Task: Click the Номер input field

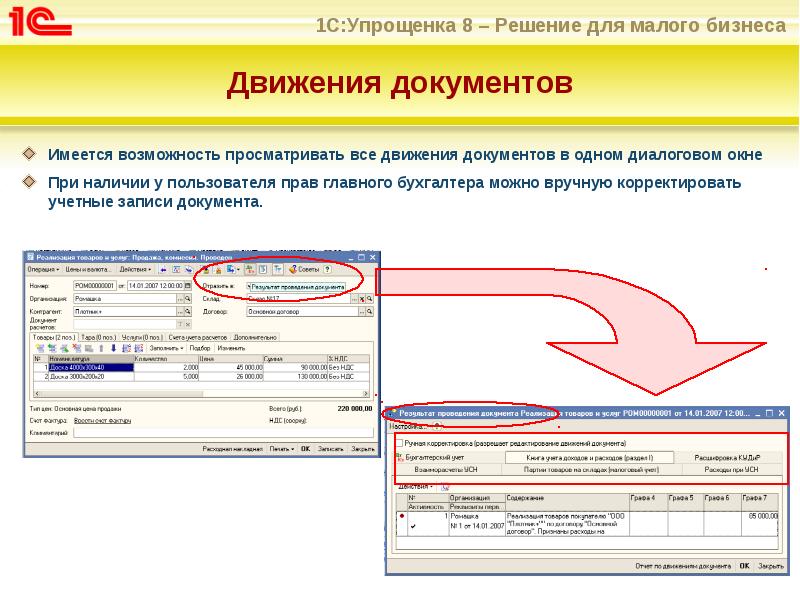Action: (x=95, y=286)
